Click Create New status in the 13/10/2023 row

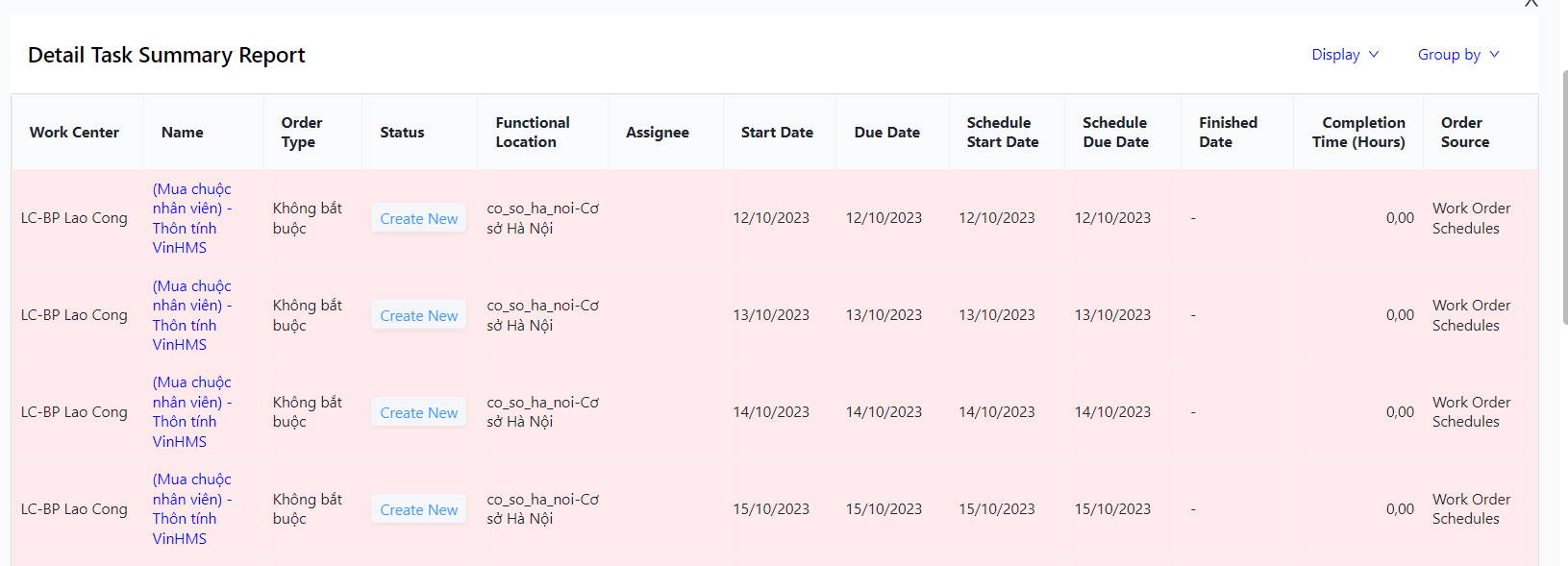(418, 316)
